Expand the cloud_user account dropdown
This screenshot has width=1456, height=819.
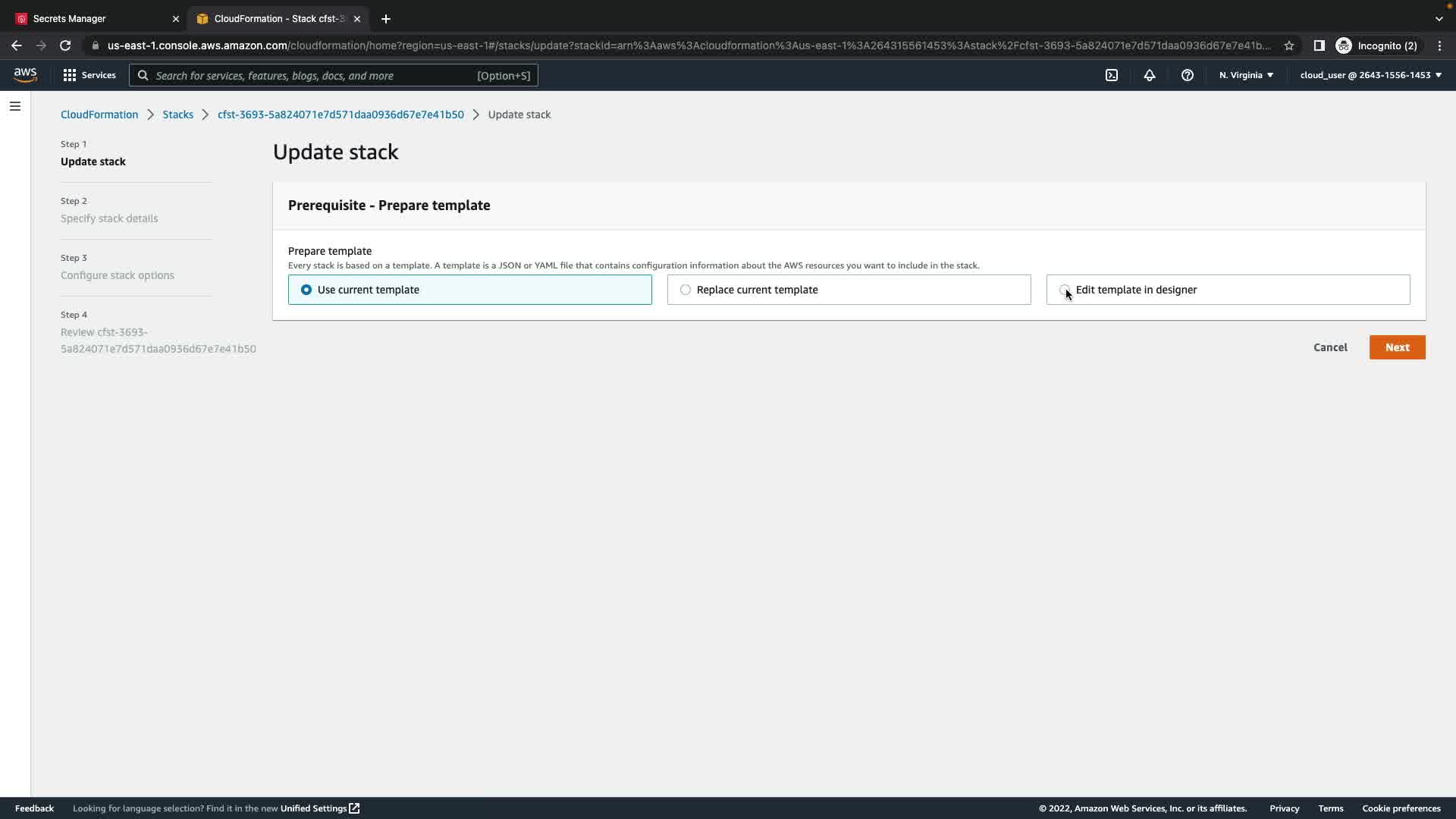(x=1370, y=75)
